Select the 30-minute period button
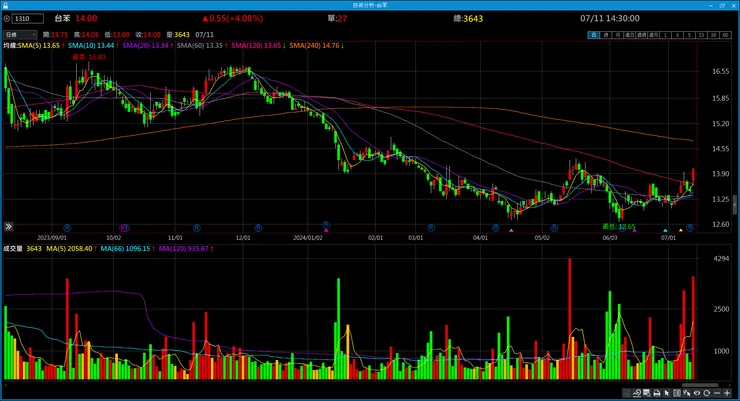This screenshot has width=740, height=401. point(713,35)
